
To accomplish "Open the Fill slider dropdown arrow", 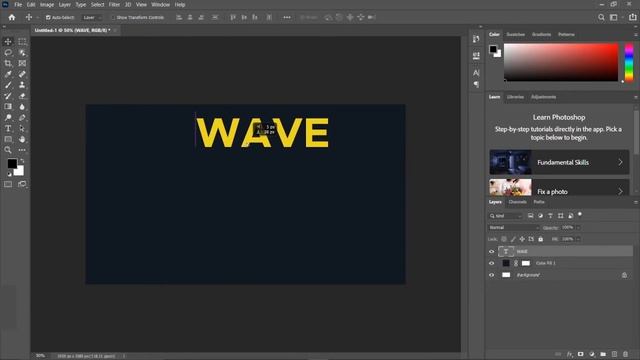I will 578,239.
